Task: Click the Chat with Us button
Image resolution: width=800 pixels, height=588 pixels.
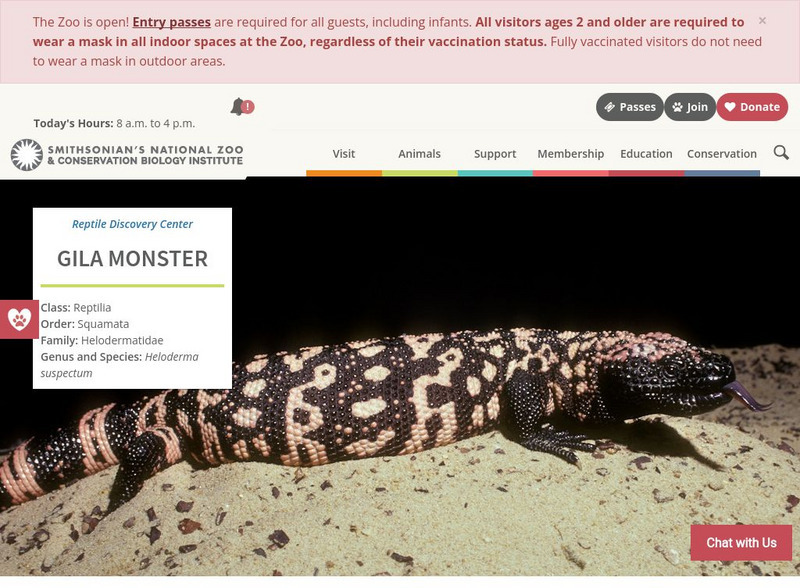Action: (741, 543)
